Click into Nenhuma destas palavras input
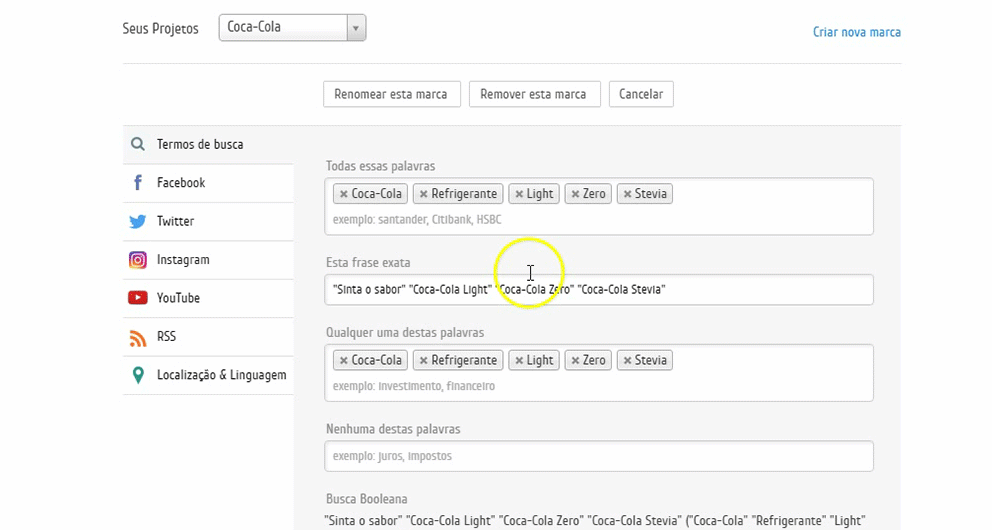 click(598, 456)
